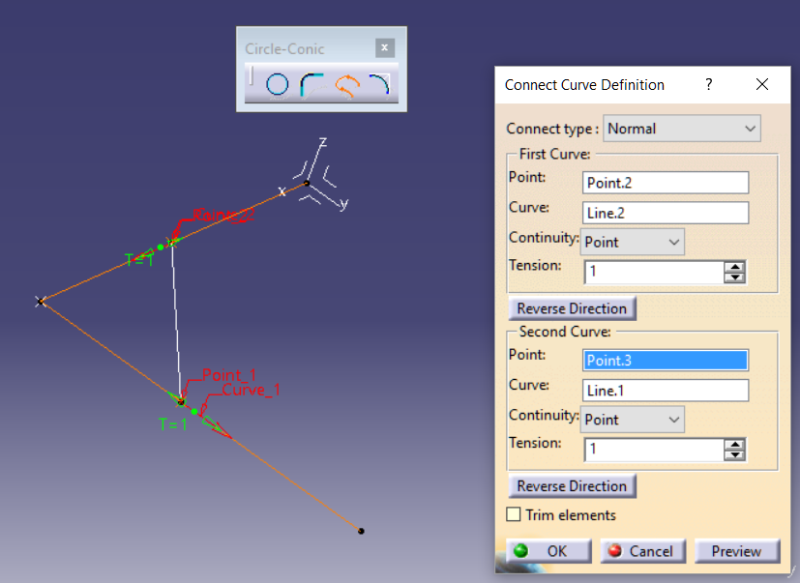Close the Circle-Conic toolbar
Screen dimensions: 800x583
pyautogui.click(x=385, y=47)
